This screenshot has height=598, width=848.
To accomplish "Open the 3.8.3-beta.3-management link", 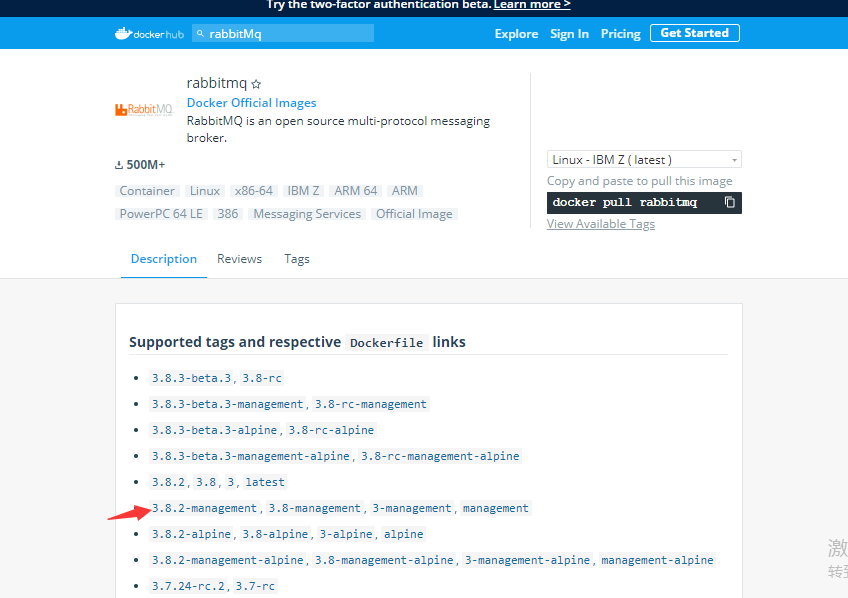I will coord(228,404).
